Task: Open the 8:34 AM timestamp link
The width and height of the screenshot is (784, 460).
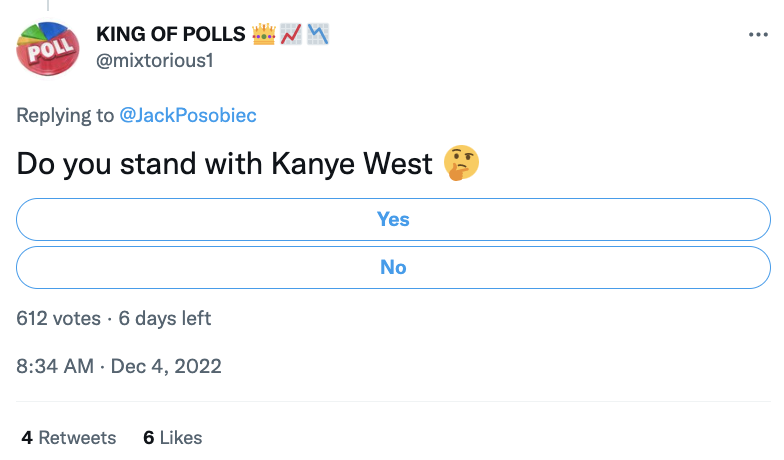Action: click(x=55, y=366)
